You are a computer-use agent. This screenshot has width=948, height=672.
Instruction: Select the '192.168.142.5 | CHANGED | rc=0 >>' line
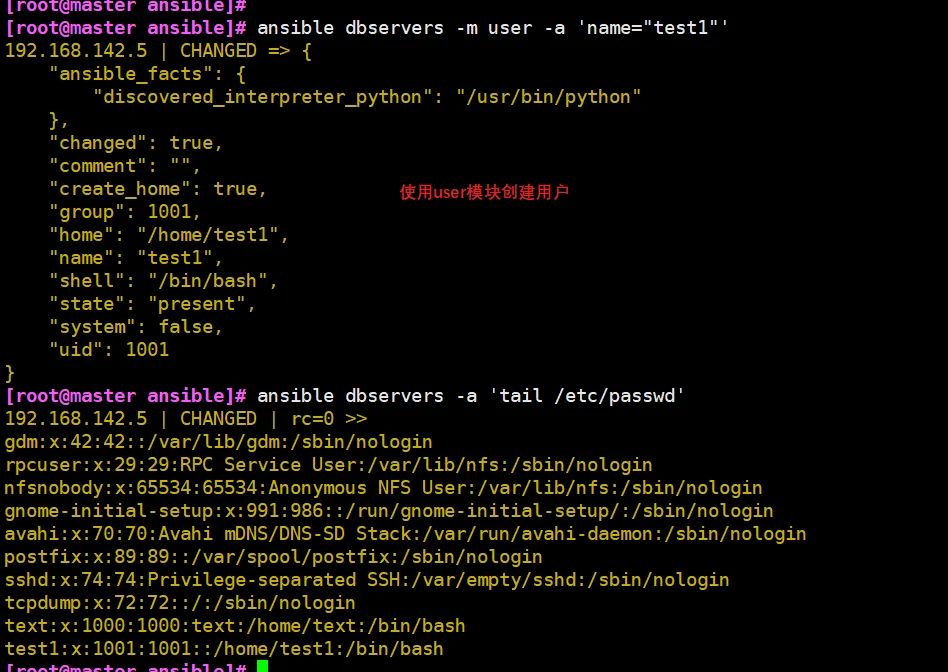pyautogui.click(x=186, y=419)
